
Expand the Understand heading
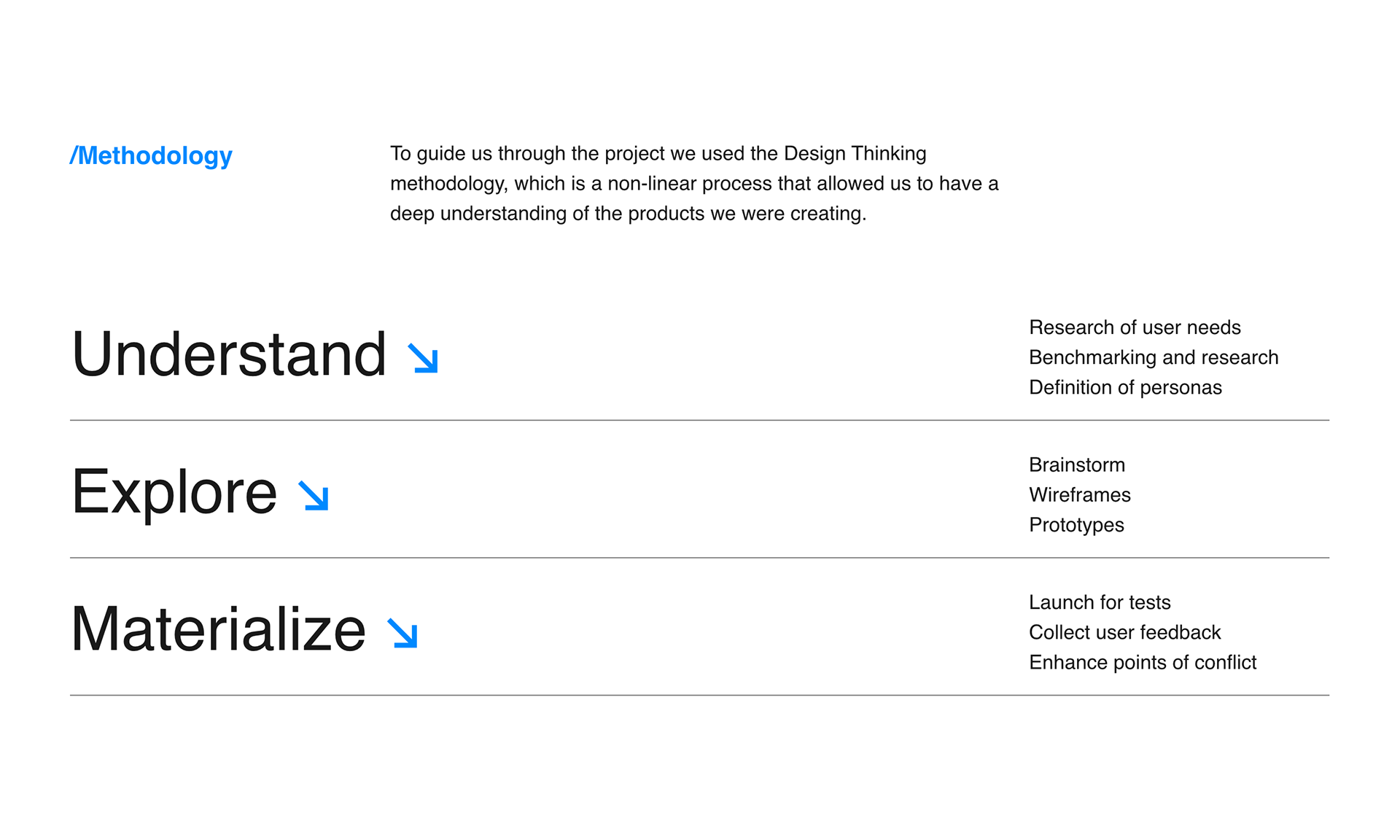point(229,354)
